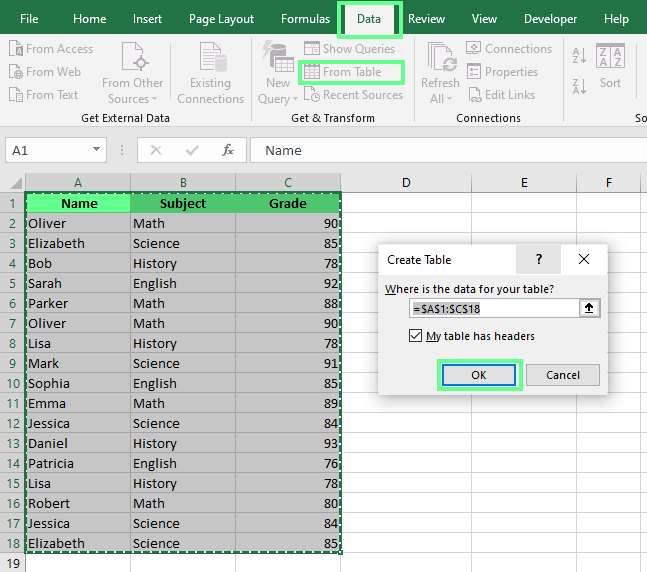Click the From Table icon
This screenshot has width=647, height=572.
coord(312,72)
